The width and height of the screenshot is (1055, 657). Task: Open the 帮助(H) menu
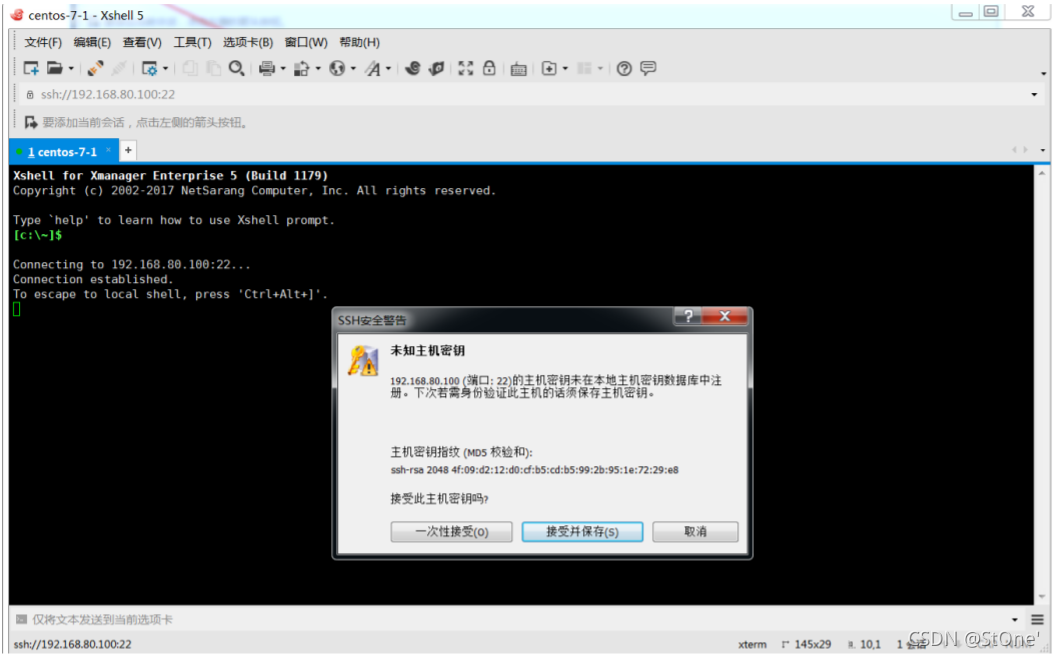(359, 42)
